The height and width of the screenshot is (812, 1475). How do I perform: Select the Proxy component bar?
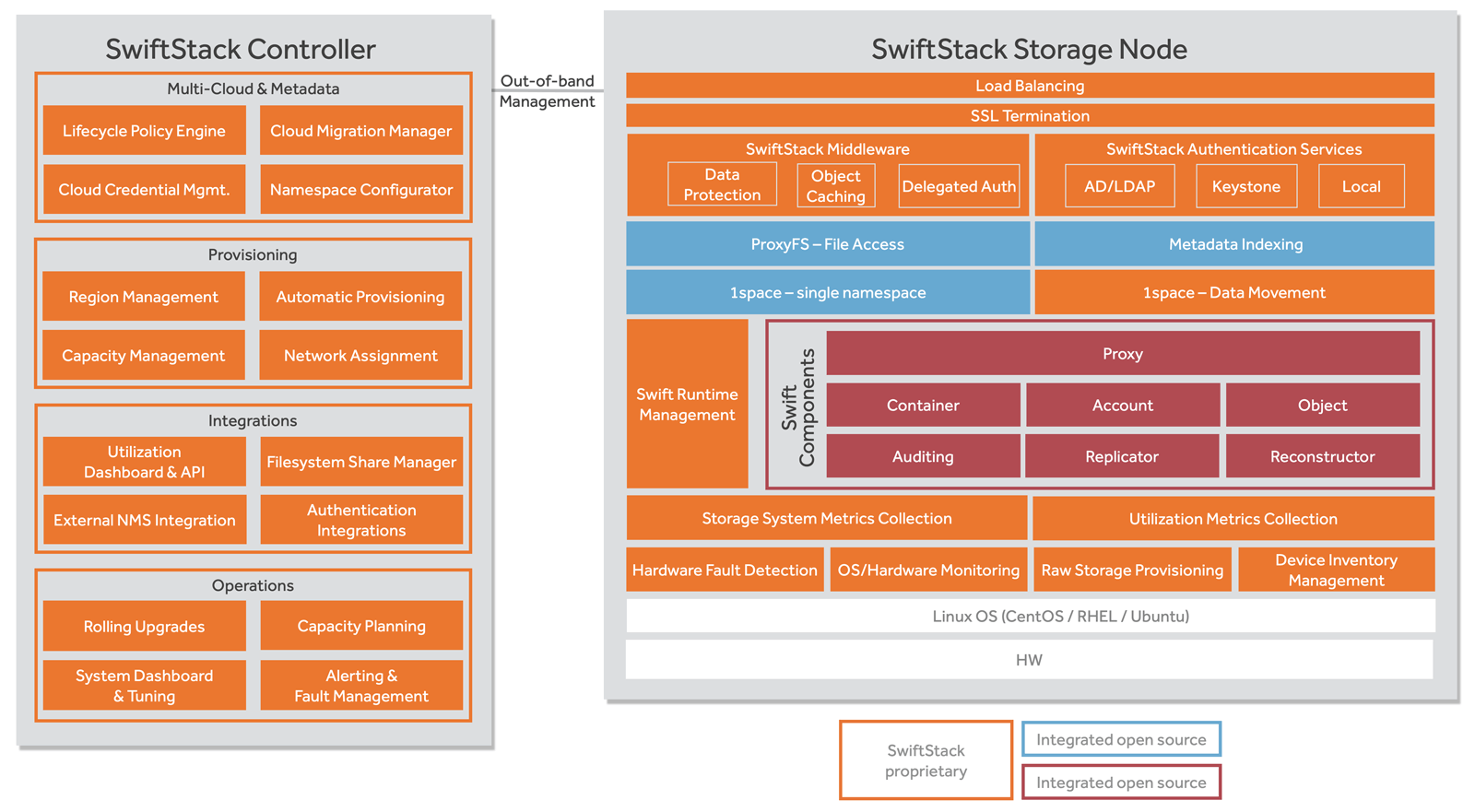[x=1123, y=353]
